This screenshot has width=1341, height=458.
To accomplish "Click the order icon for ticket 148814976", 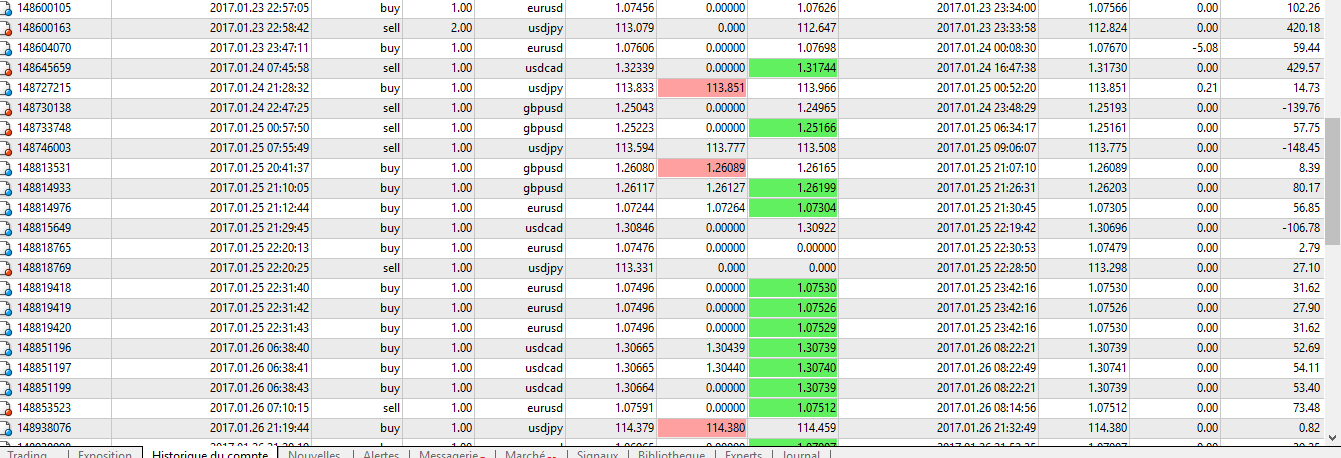I will click(7, 208).
